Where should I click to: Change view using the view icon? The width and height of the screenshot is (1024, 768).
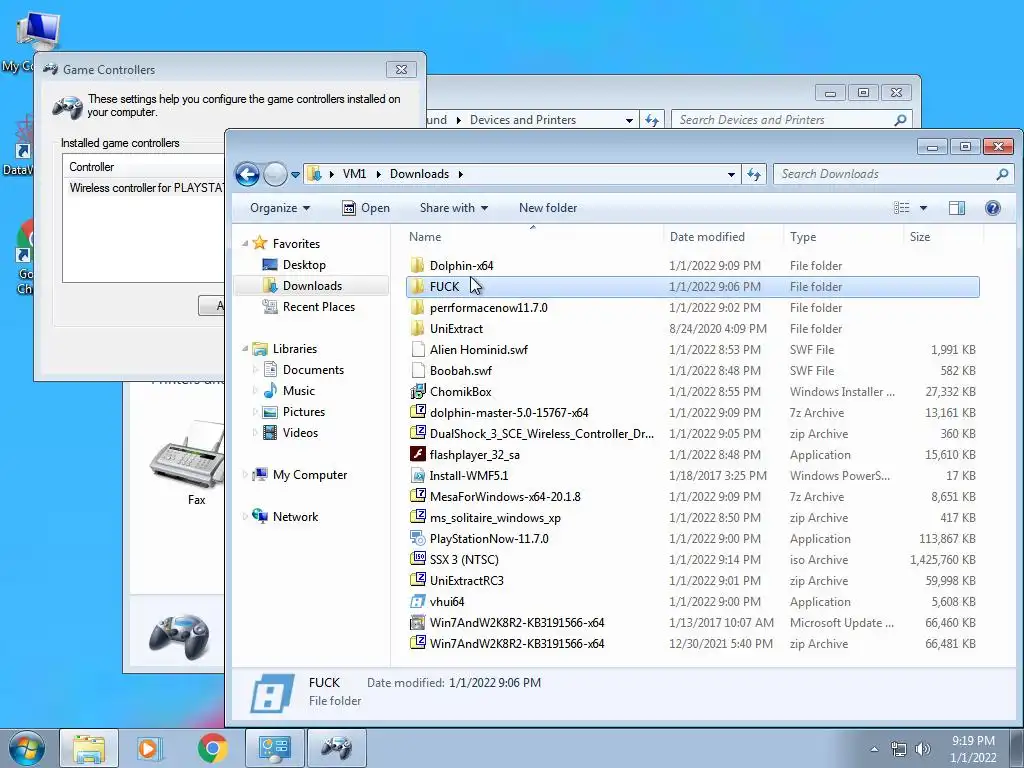point(901,208)
